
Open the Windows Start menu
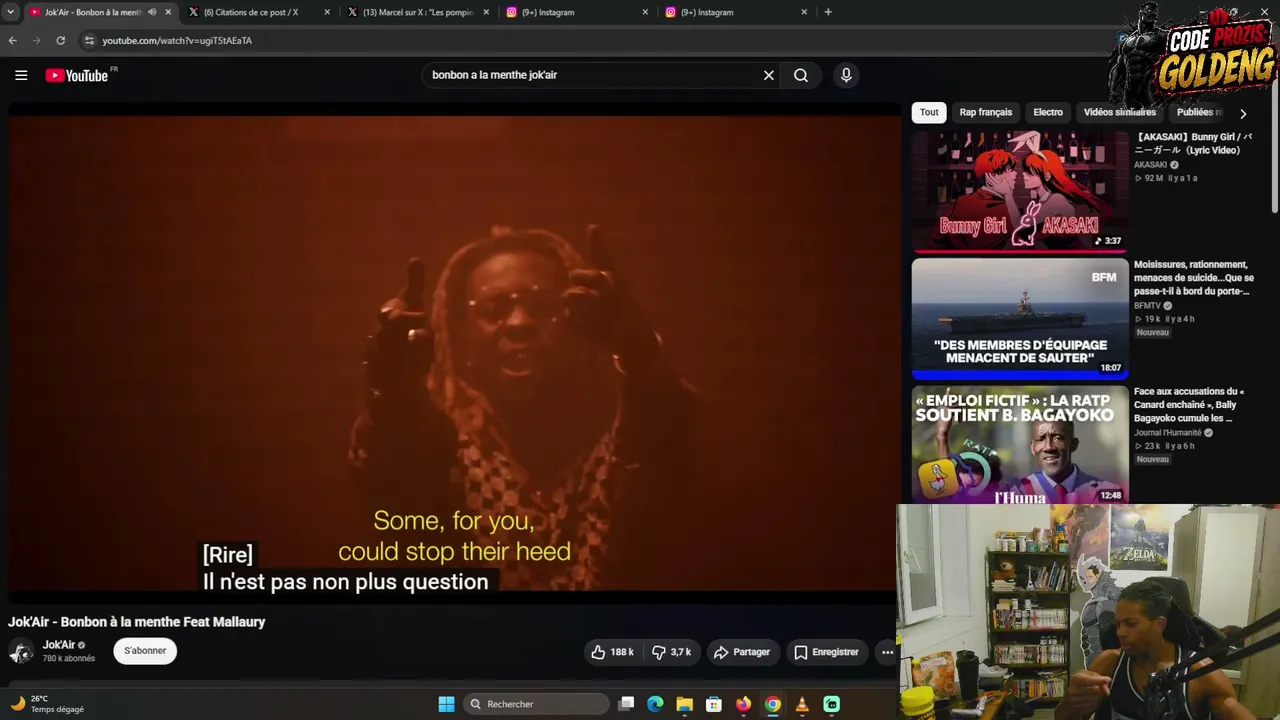(446, 704)
